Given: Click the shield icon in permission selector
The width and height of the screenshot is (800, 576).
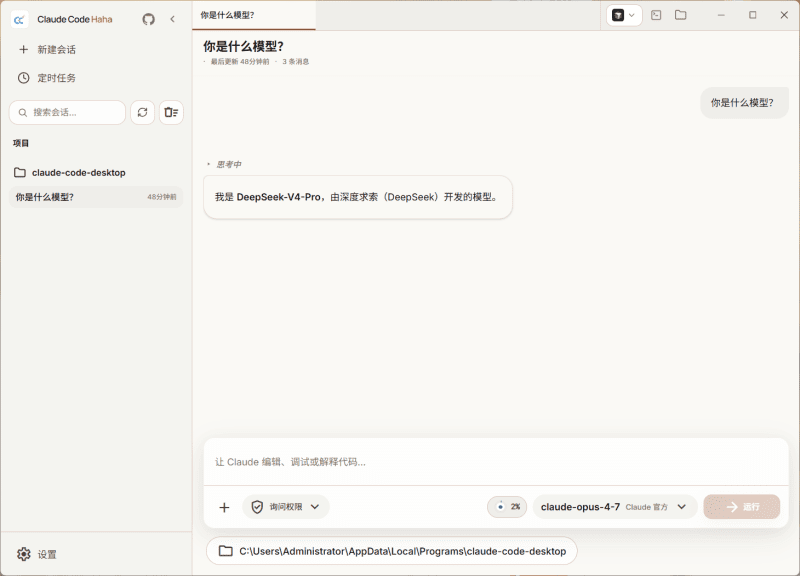Looking at the screenshot, I should tap(257, 507).
